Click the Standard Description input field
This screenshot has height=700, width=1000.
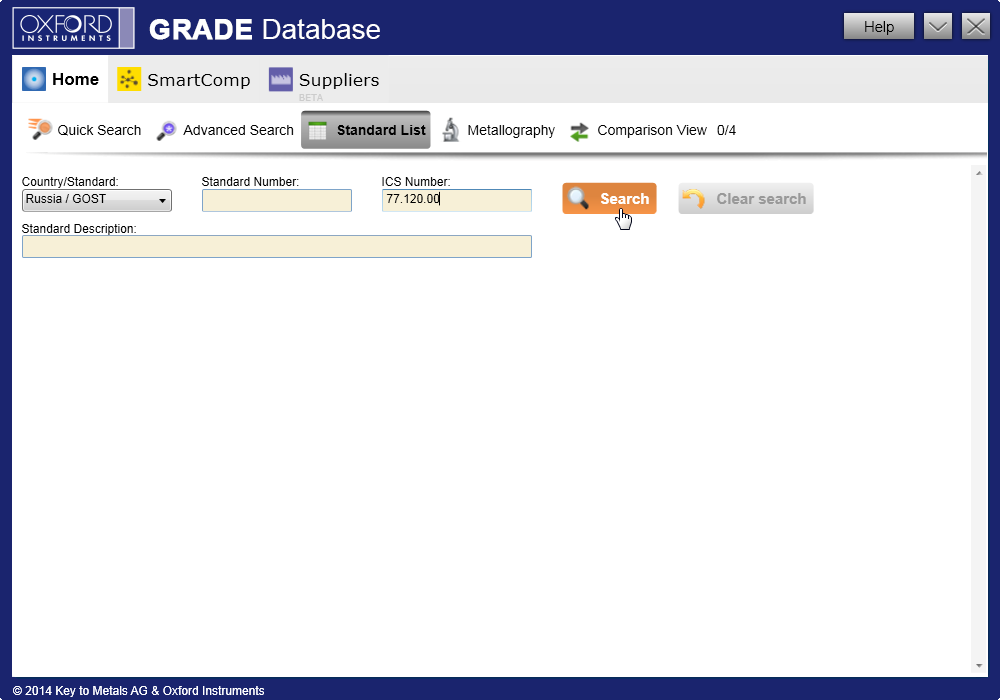pyautogui.click(x=277, y=247)
